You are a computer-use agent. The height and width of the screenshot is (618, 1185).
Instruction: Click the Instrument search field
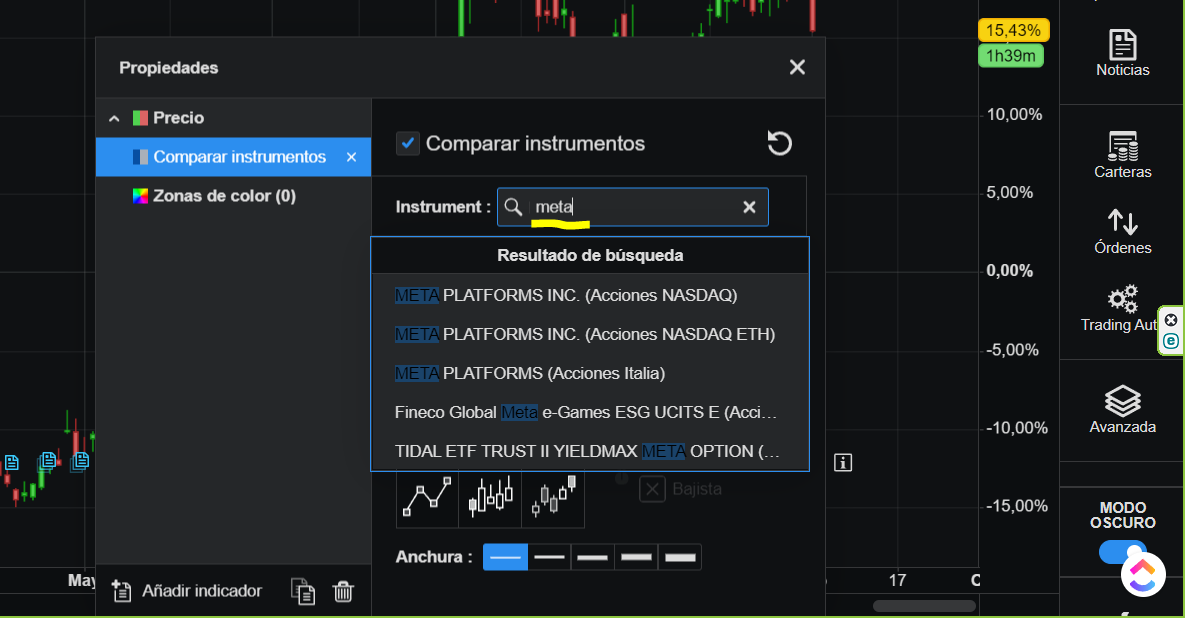(x=633, y=207)
